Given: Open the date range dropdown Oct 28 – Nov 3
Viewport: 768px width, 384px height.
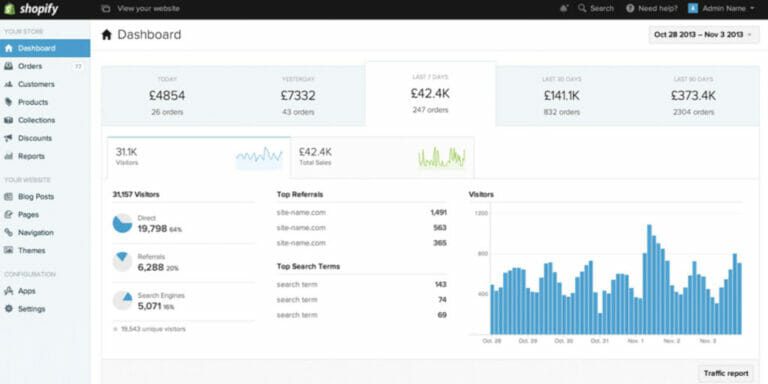Looking at the screenshot, I should pos(704,35).
